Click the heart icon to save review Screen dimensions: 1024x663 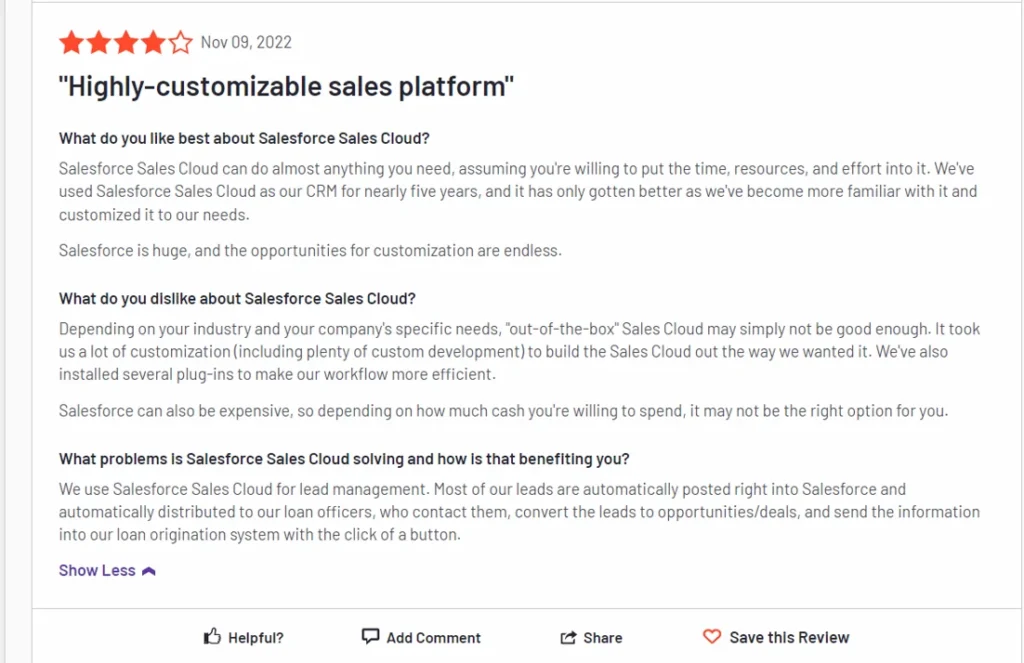(x=711, y=637)
